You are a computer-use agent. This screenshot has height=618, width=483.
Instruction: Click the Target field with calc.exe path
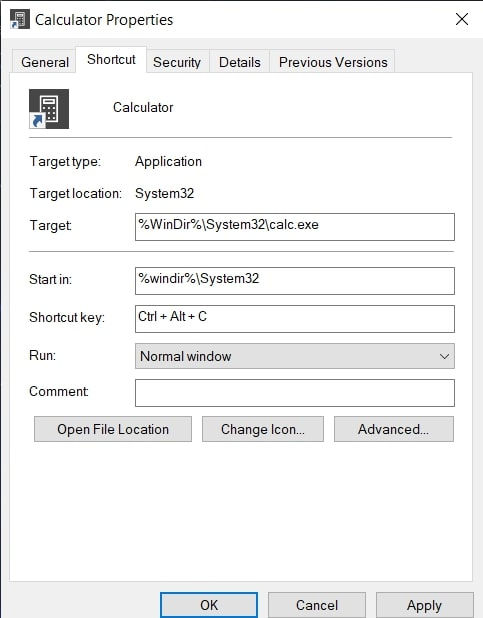pos(295,227)
